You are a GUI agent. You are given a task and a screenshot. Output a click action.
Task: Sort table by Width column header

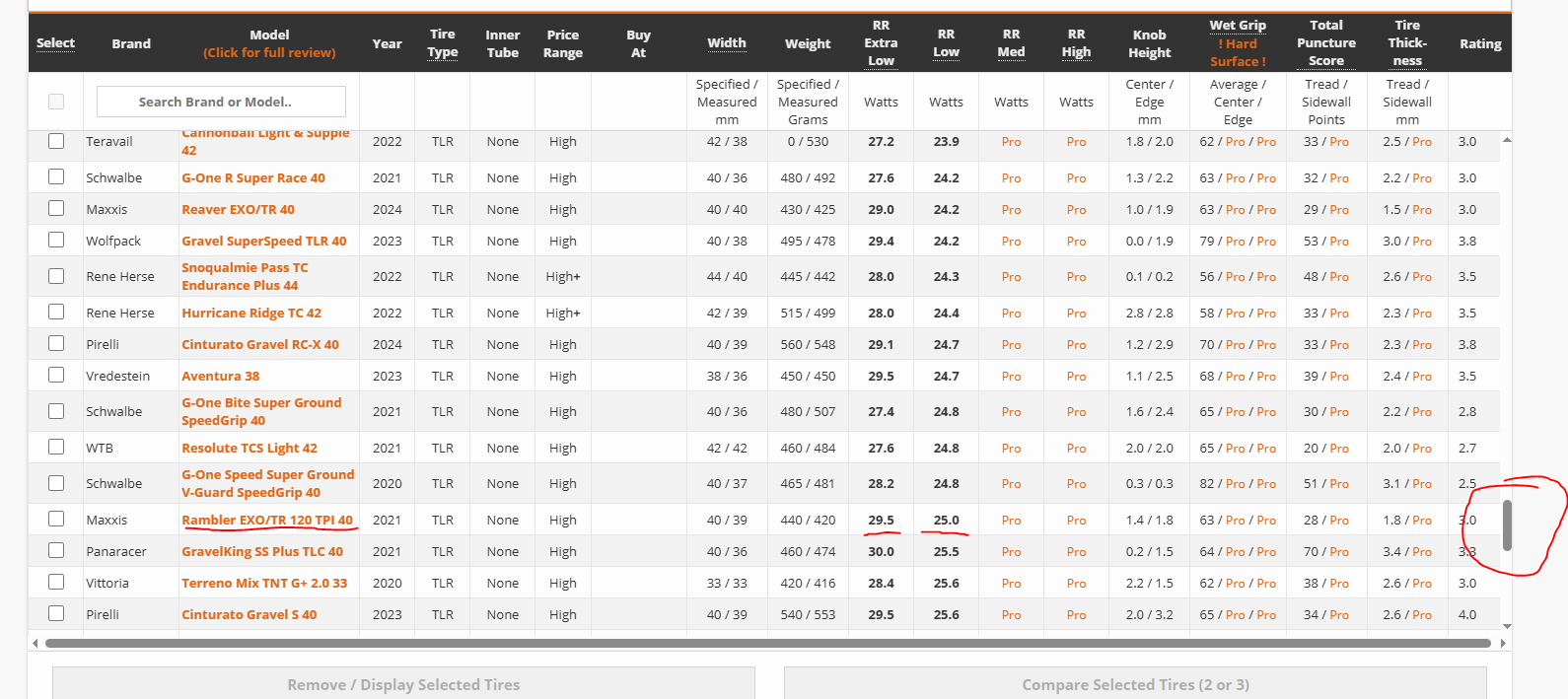click(x=726, y=43)
